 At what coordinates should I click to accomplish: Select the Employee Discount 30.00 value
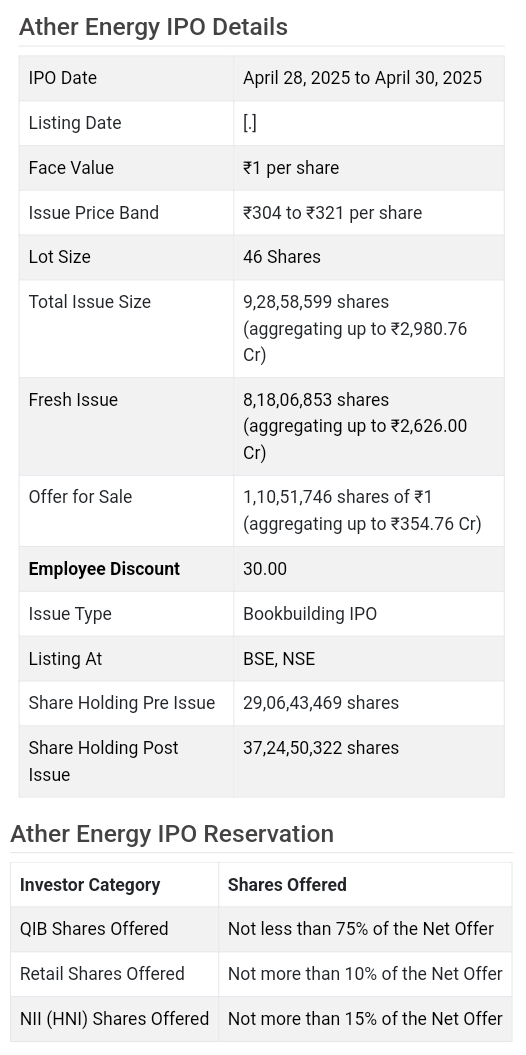(x=264, y=569)
